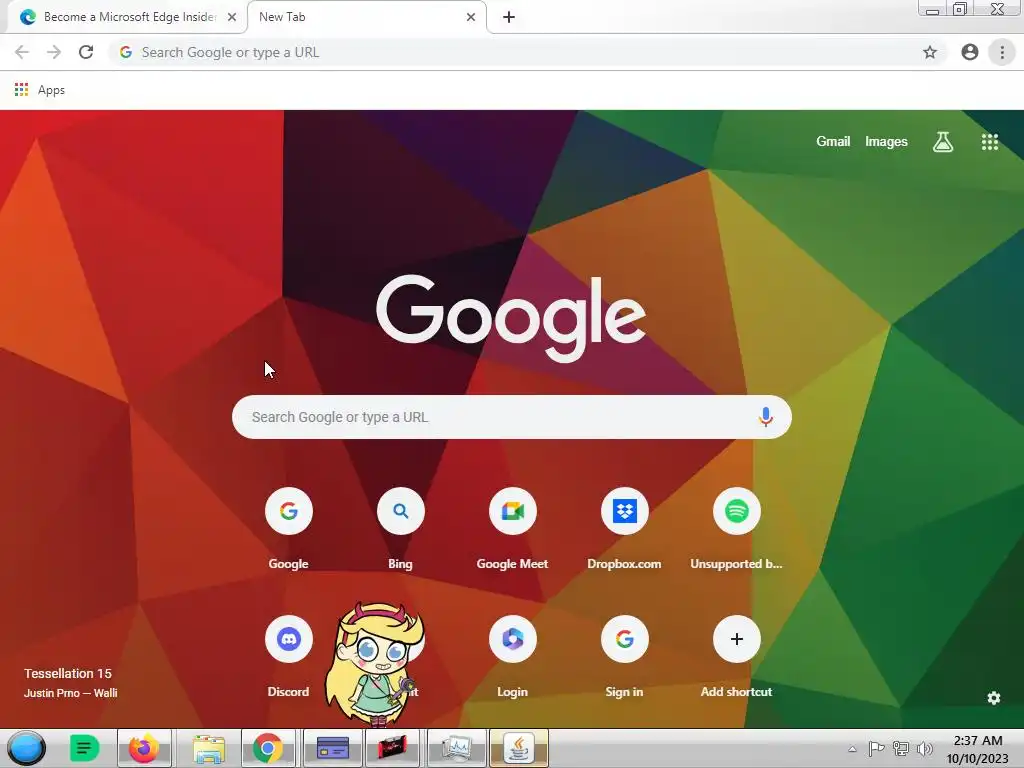Launch the green notes app on taskbar

pos(84,748)
